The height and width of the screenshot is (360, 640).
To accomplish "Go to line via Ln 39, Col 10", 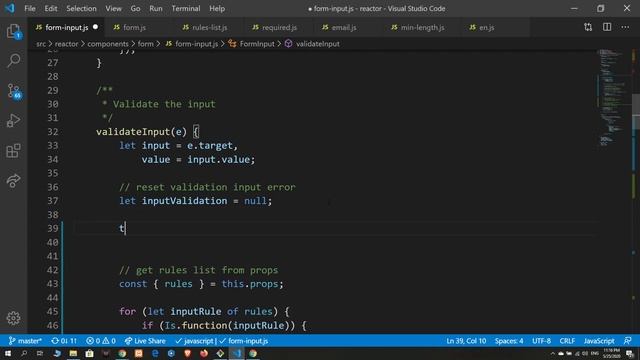I will tap(466, 341).
